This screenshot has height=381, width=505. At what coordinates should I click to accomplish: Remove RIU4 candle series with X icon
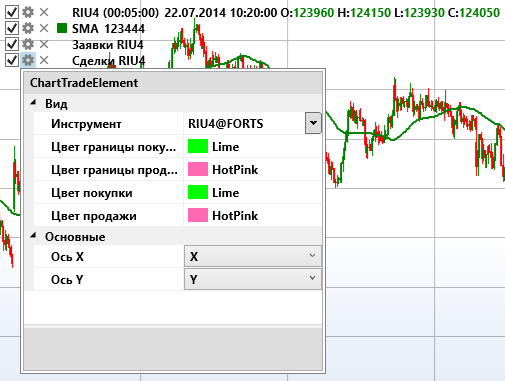[x=44, y=12]
